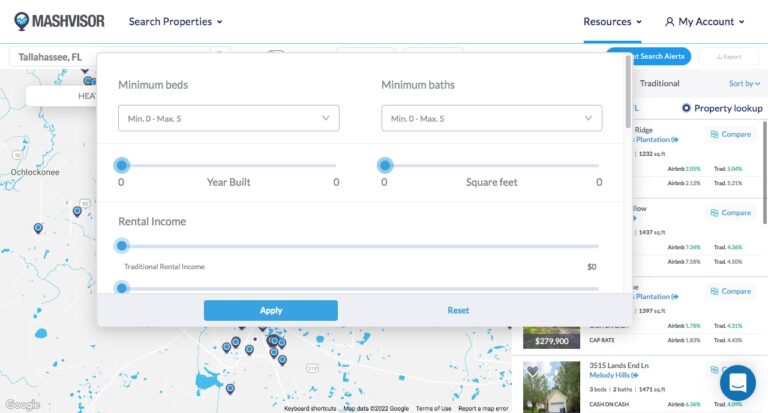Select the map pin near Ochlockonee

click(77, 211)
